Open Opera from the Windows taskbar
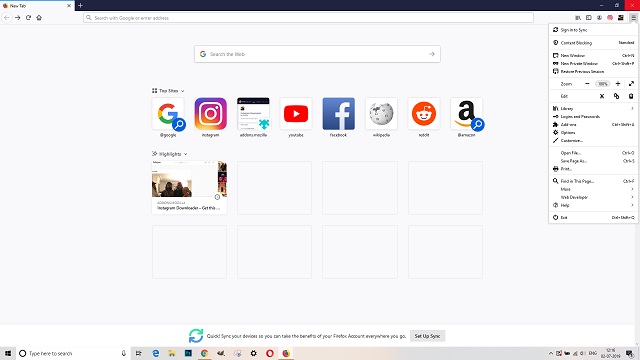 [x=270, y=353]
